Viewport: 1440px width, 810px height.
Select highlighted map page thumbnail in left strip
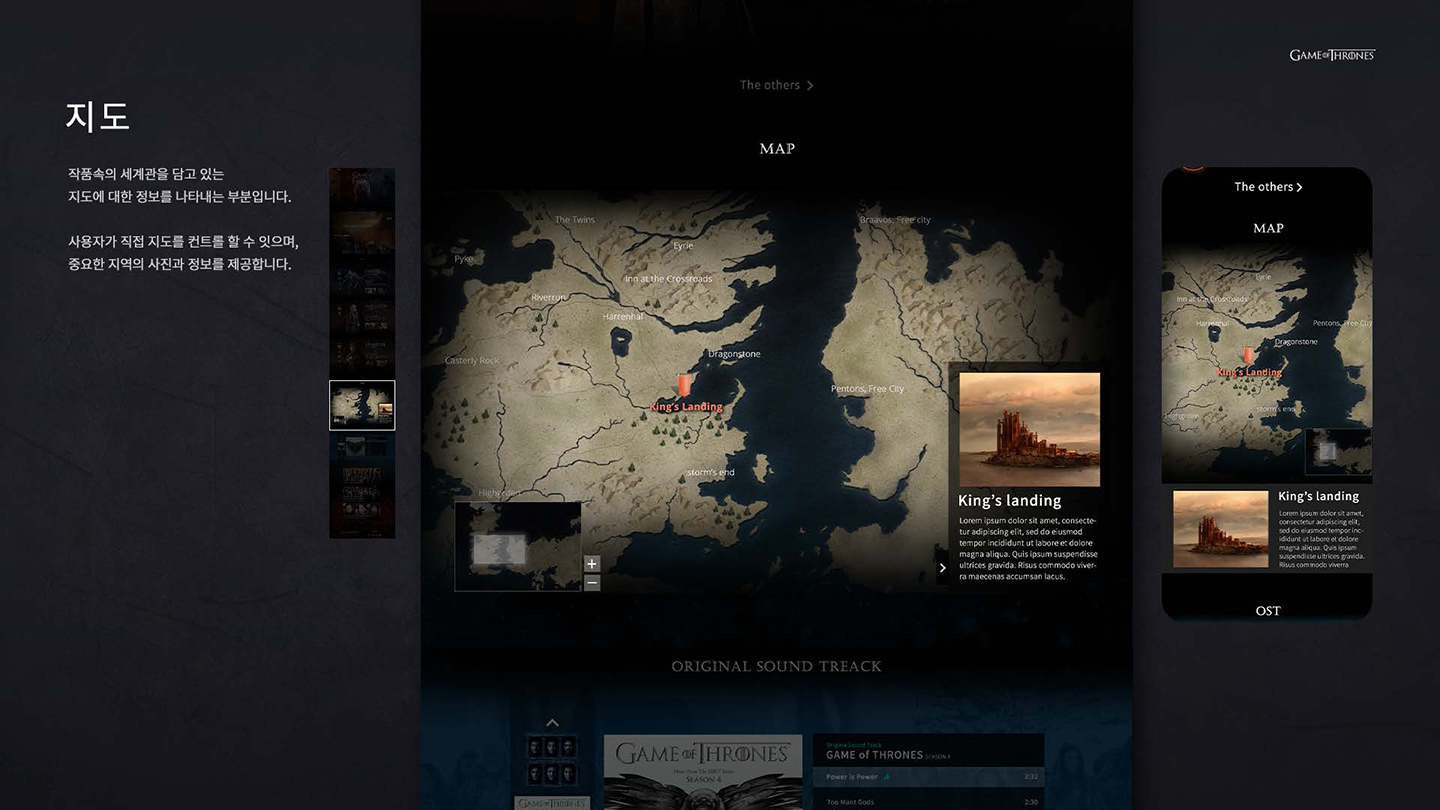point(362,405)
